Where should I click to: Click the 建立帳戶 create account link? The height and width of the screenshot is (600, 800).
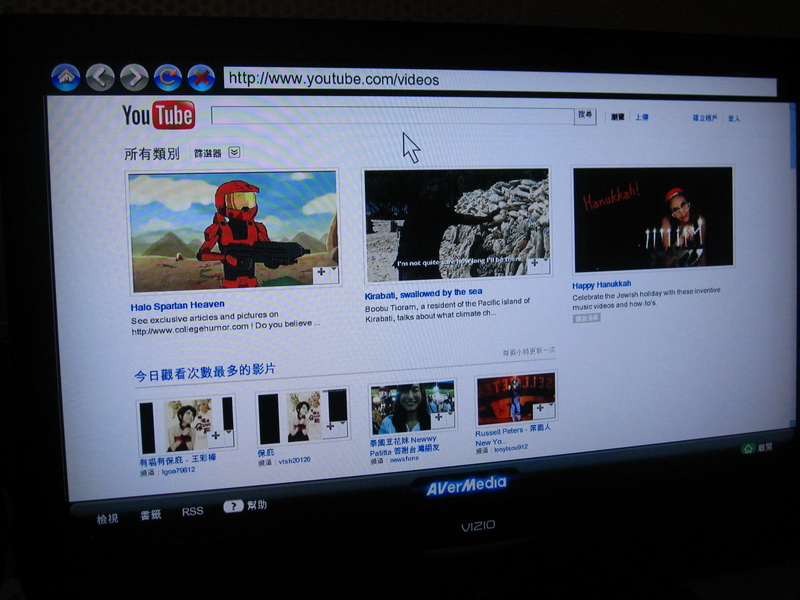(705, 118)
